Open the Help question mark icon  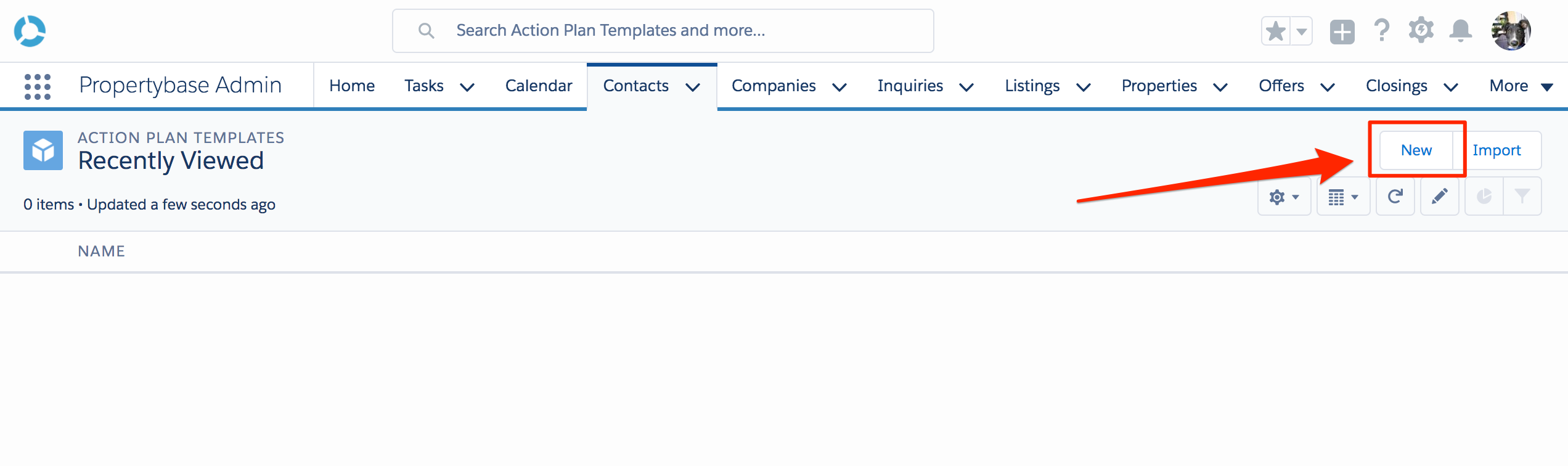[x=1382, y=30]
